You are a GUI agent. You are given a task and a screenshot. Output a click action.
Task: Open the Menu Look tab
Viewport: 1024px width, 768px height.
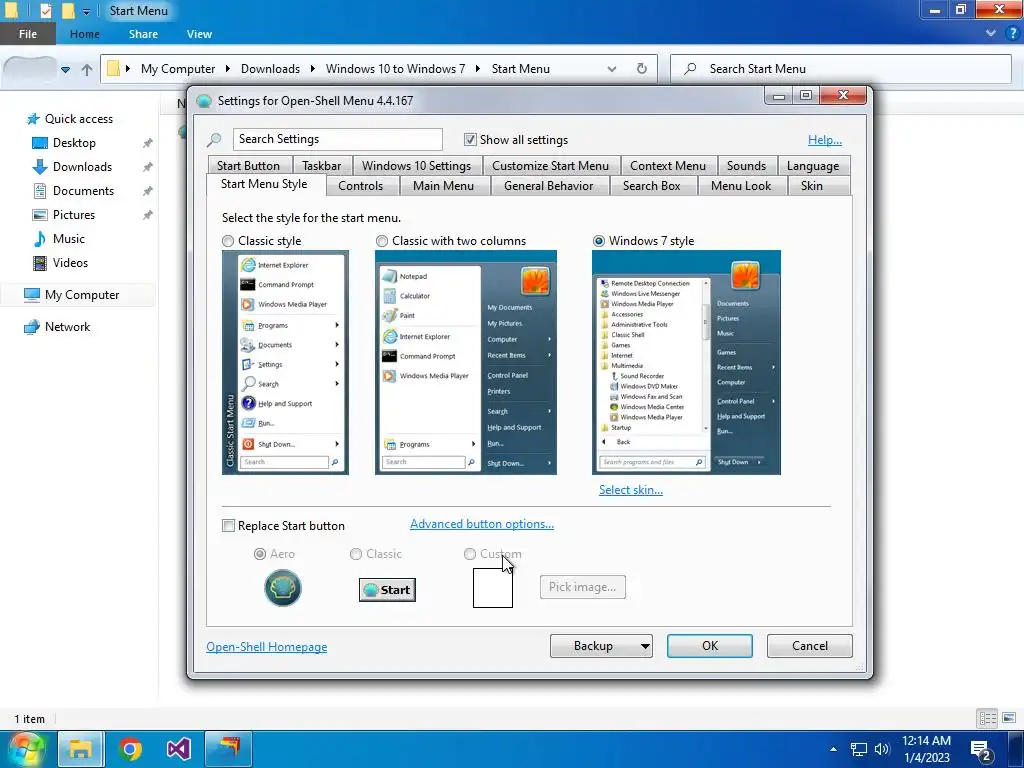741,186
